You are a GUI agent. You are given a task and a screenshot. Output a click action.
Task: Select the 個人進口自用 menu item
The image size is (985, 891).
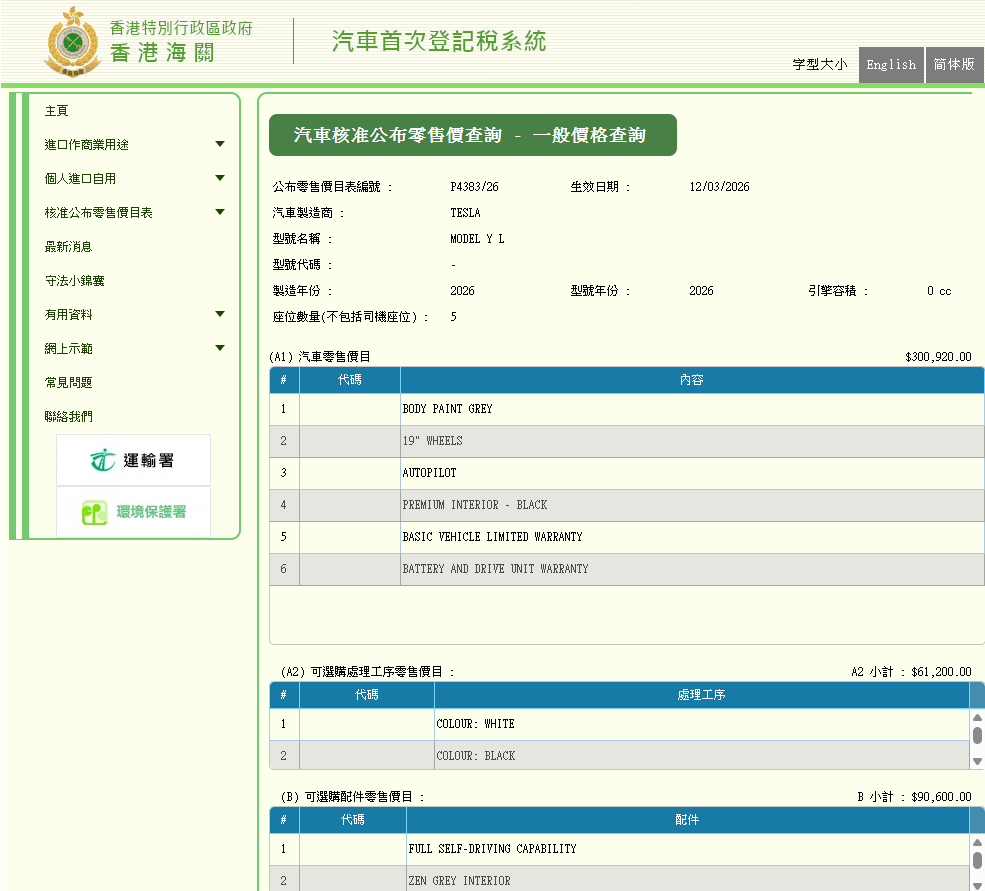pos(80,179)
